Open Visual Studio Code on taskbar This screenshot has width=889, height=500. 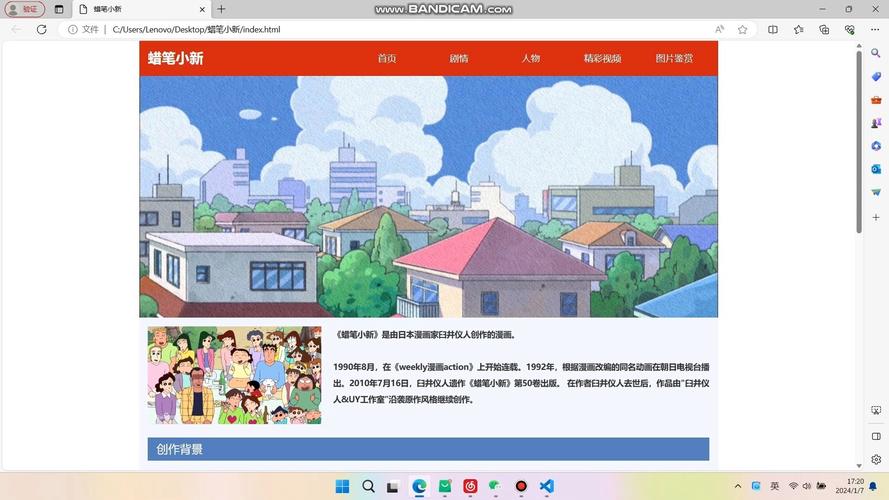[x=547, y=486]
